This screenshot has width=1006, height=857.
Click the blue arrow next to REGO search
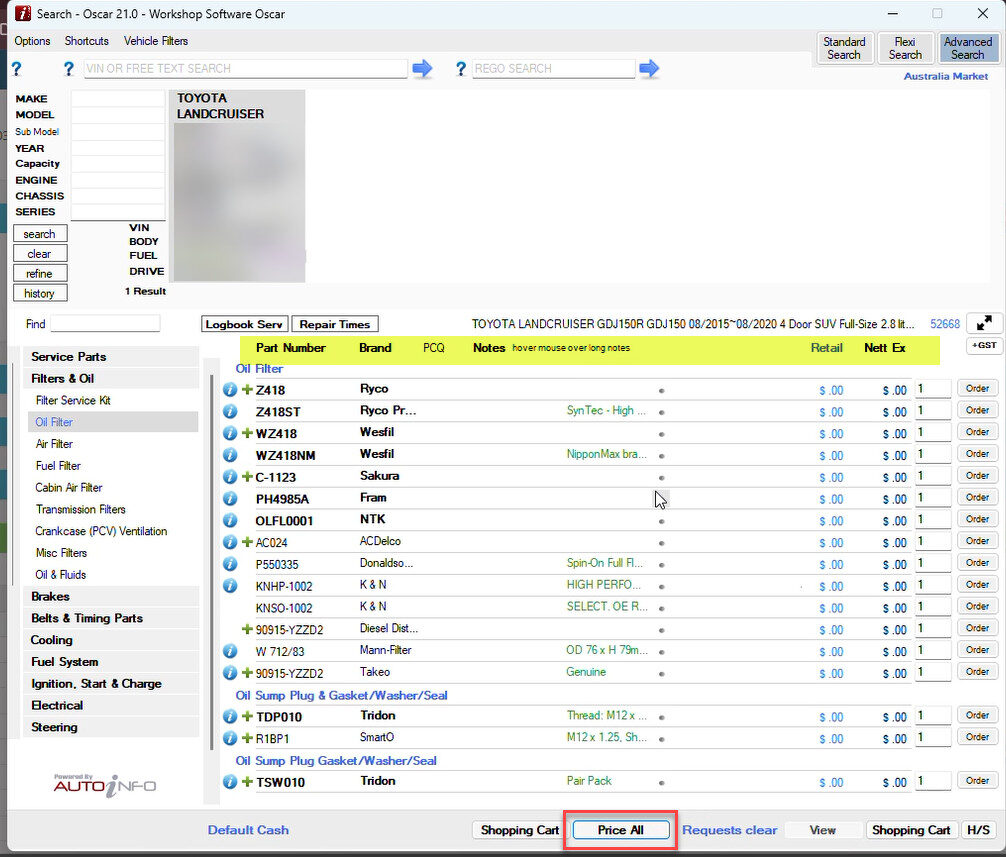pos(649,68)
